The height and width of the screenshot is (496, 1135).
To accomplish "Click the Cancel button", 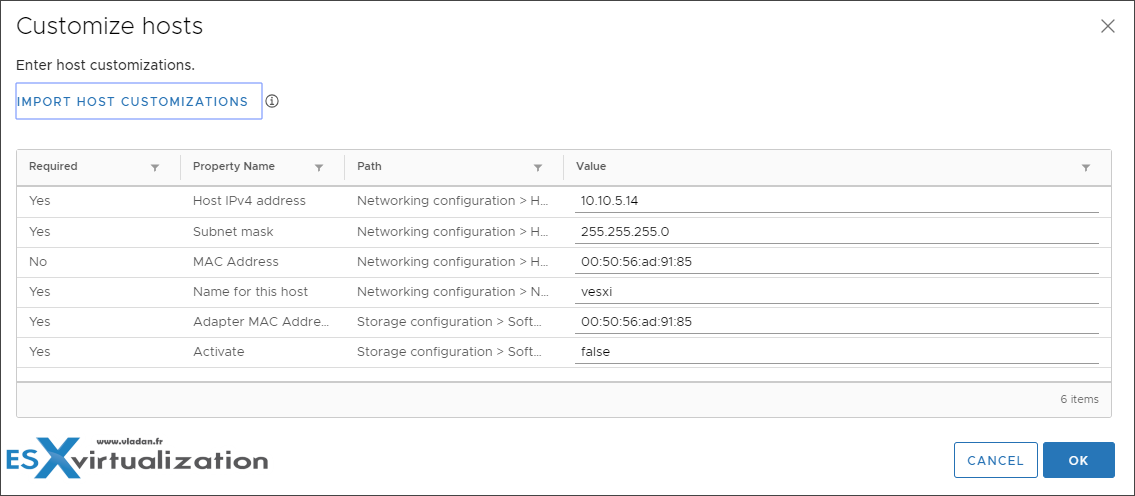I will point(995,461).
